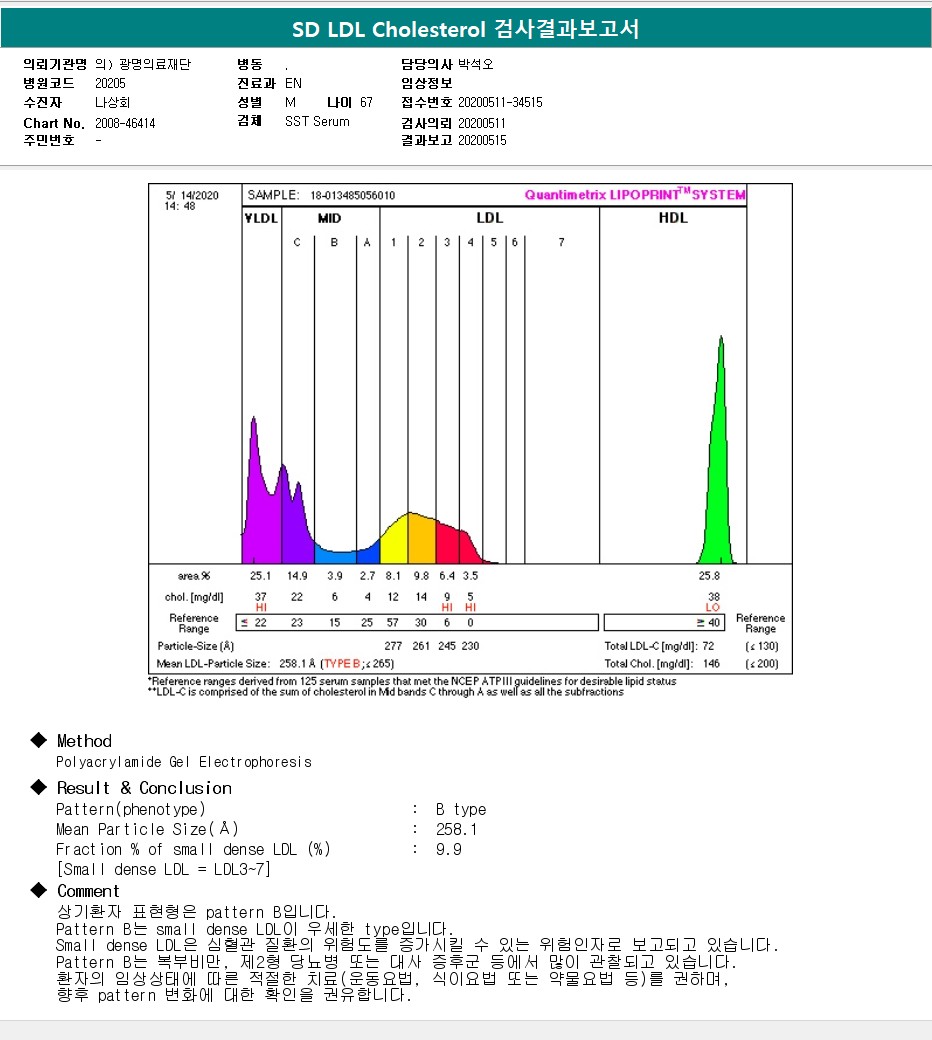Click the specimen value "SST Serum"
This screenshot has height=1040, width=932.
(x=317, y=121)
